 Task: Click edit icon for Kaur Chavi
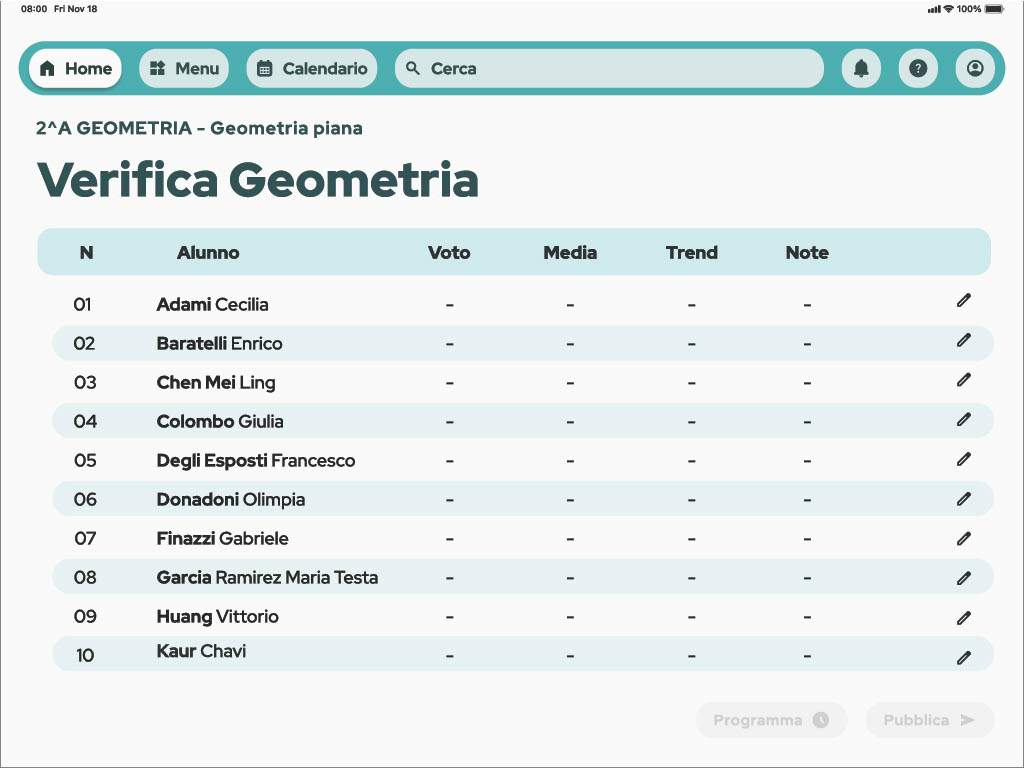(x=963, y=657)
